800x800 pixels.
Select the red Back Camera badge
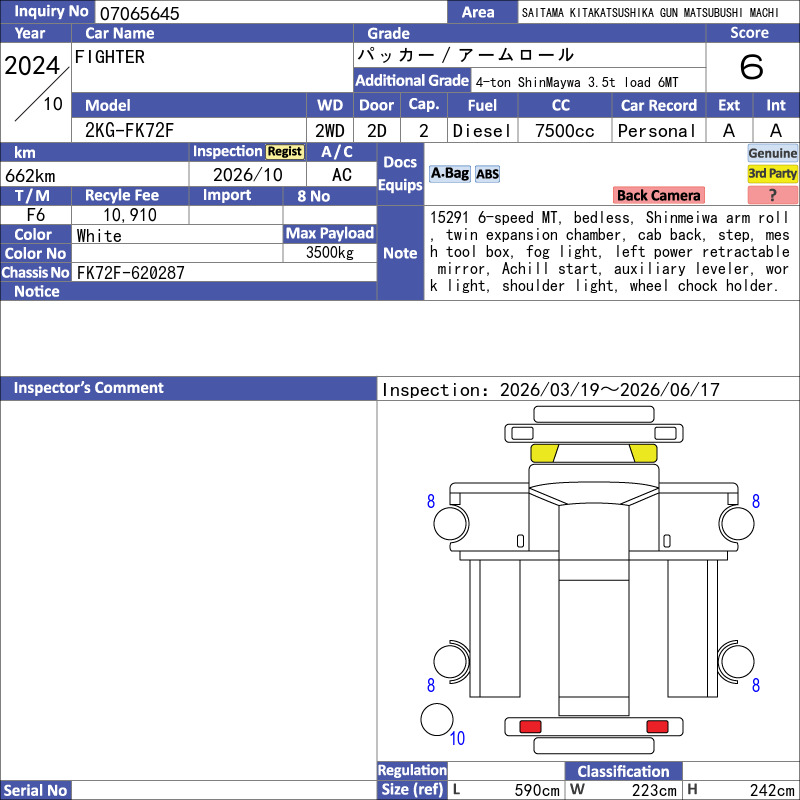658,195
